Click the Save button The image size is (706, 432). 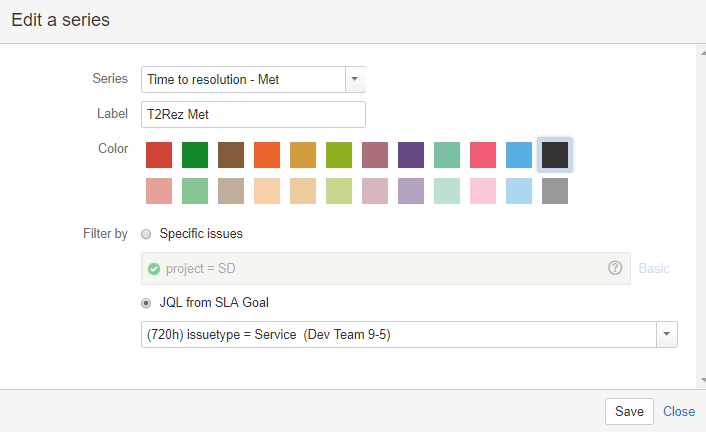point(629,411)
